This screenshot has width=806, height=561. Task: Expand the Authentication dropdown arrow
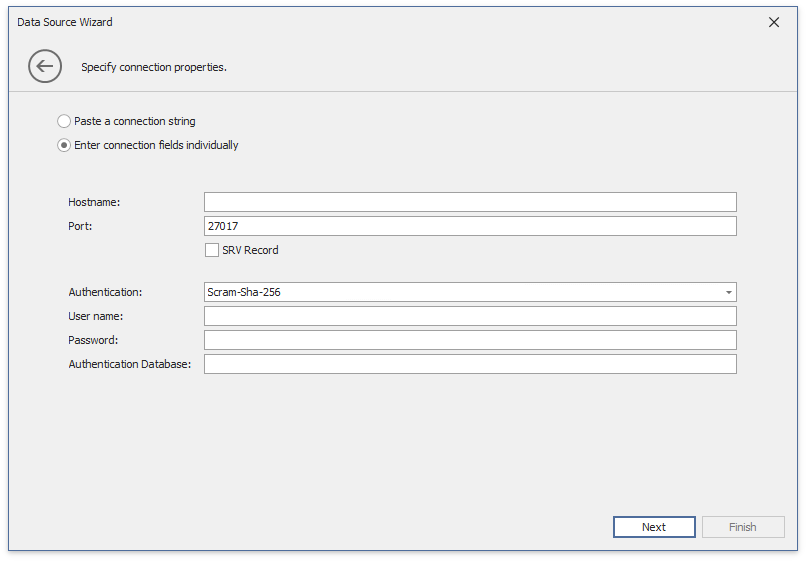[728, 292]
